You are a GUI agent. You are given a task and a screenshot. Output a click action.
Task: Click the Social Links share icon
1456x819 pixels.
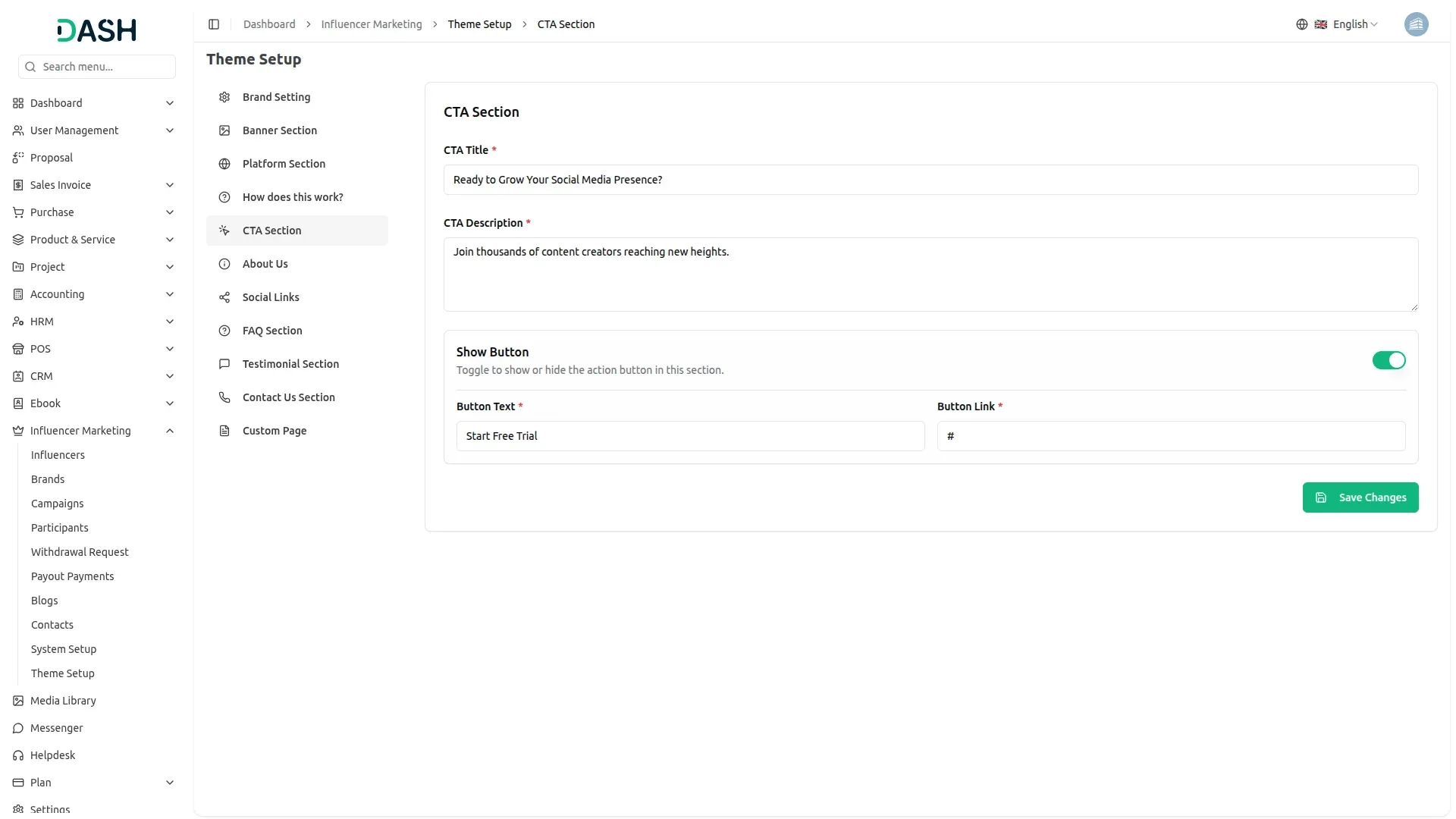pyautogui.click(x=224, y=297)
